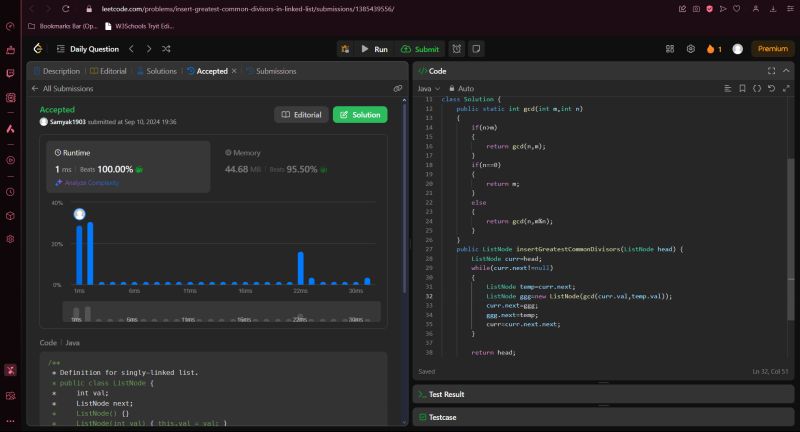Switch to the Submissions tab

click(x=271, y=71)
